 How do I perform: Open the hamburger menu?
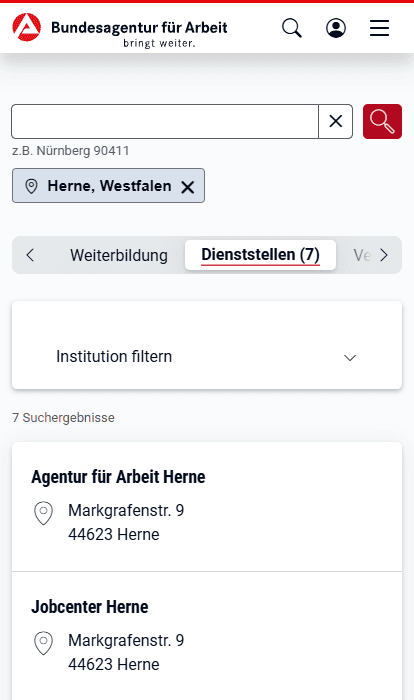[x=379, y=28]
